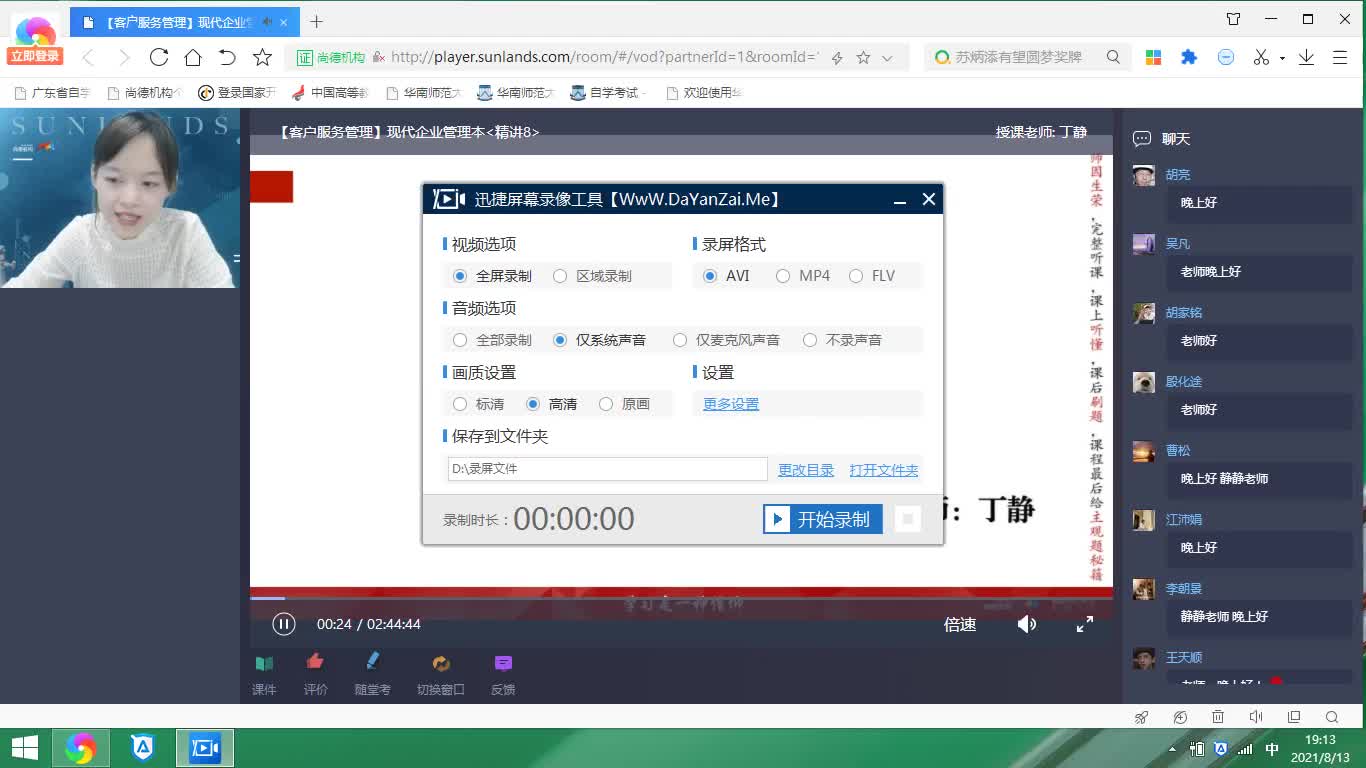Expand the screenshot tool dropdown arrow
1366x768 pixels.
[1282, 58]
